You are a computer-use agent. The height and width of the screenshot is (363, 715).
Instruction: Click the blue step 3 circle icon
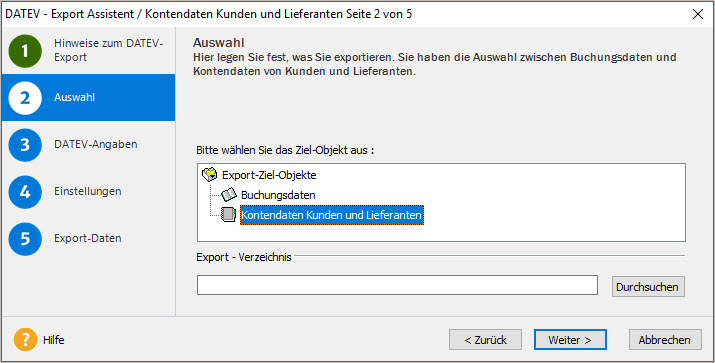(25, 145)
